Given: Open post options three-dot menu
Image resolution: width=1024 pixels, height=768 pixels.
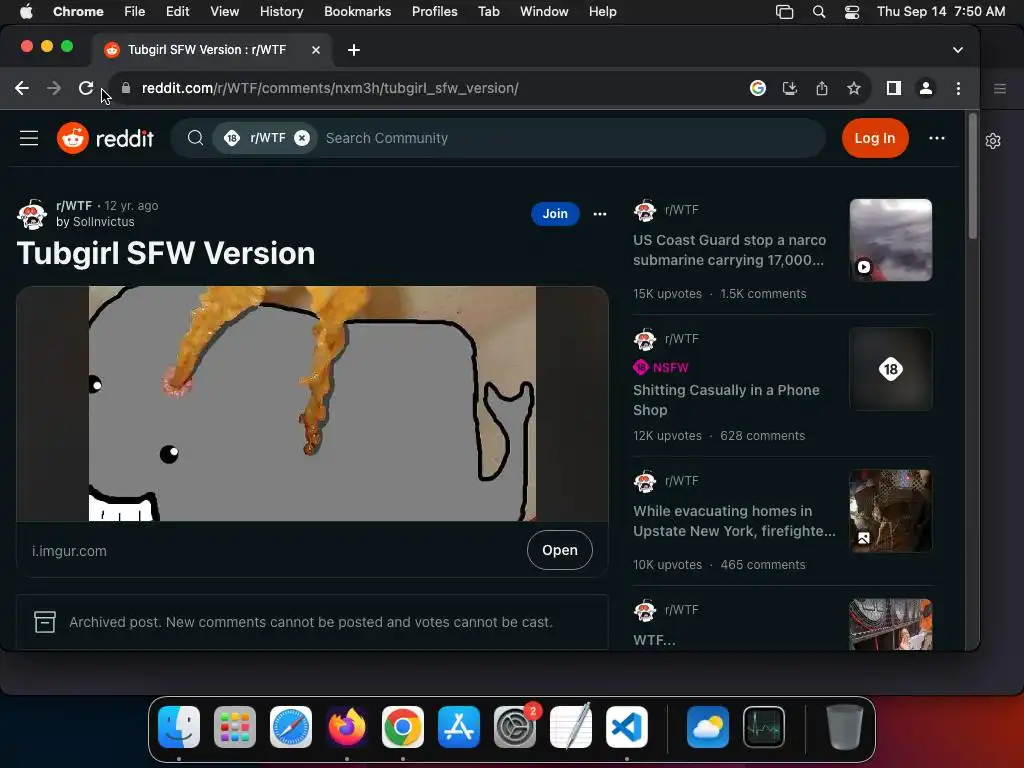Looking at the screenshot, I should (600, 214).
